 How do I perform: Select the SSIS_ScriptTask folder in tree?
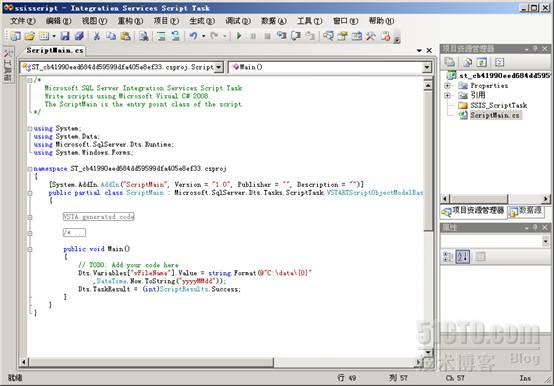click(499, 105)
